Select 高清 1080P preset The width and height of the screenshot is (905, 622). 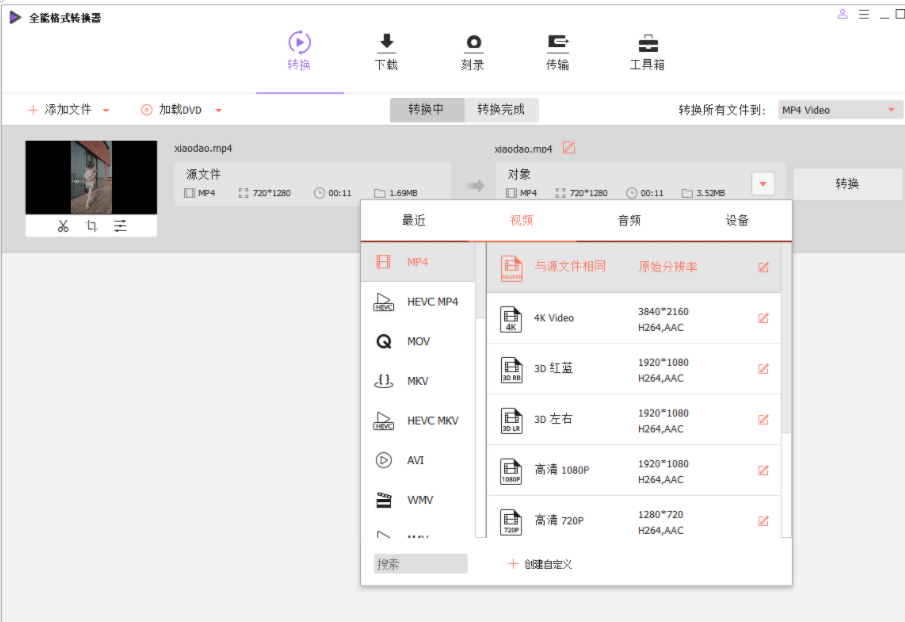(634, 471)
